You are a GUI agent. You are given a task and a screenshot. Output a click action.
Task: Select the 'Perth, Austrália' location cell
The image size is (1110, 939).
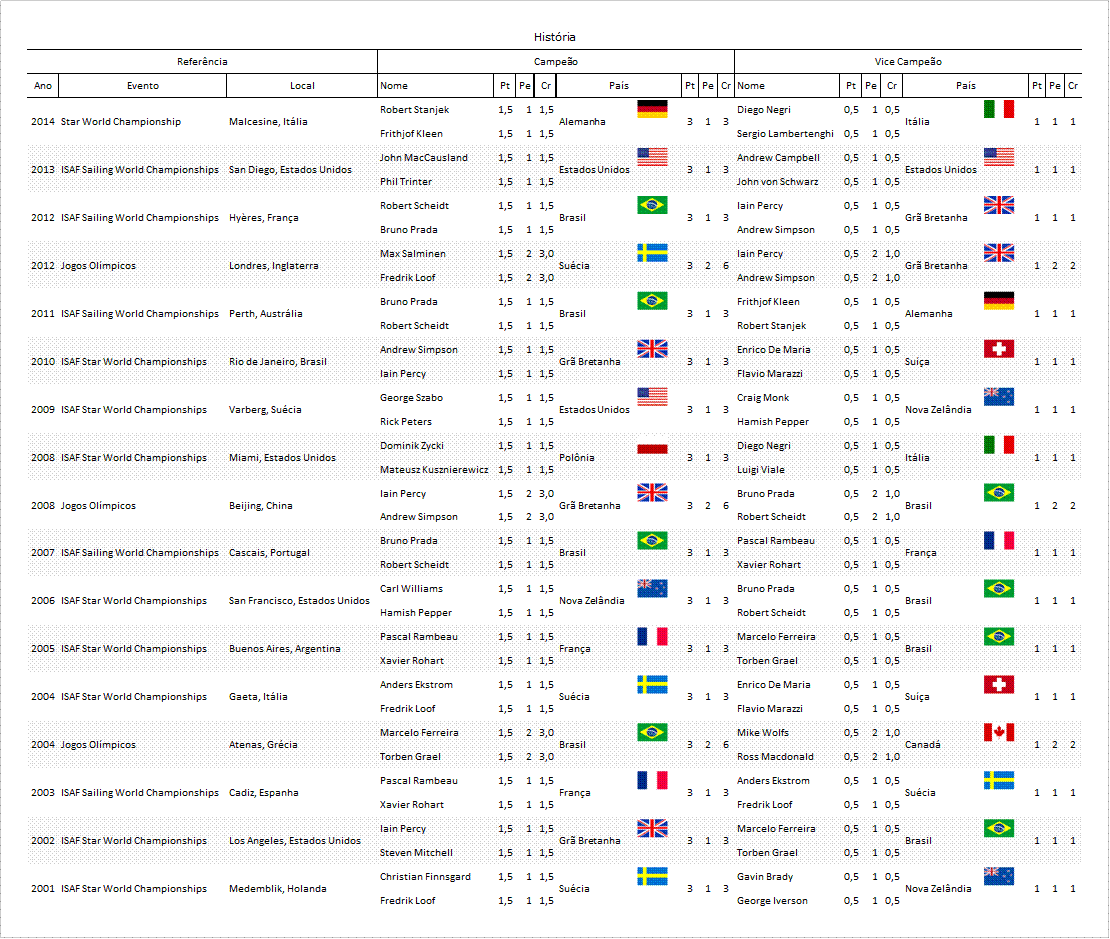click(x=265, y=314)
